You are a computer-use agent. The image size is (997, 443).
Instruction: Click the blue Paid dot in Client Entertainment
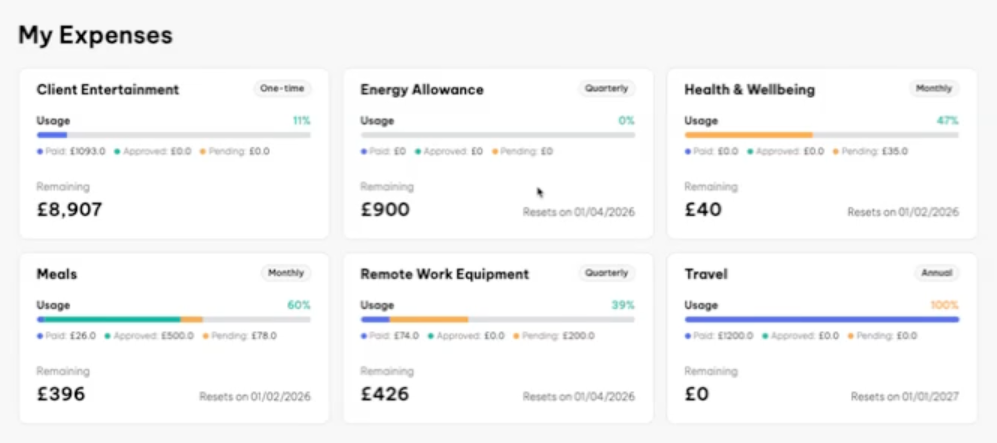(x=39, y=151)
